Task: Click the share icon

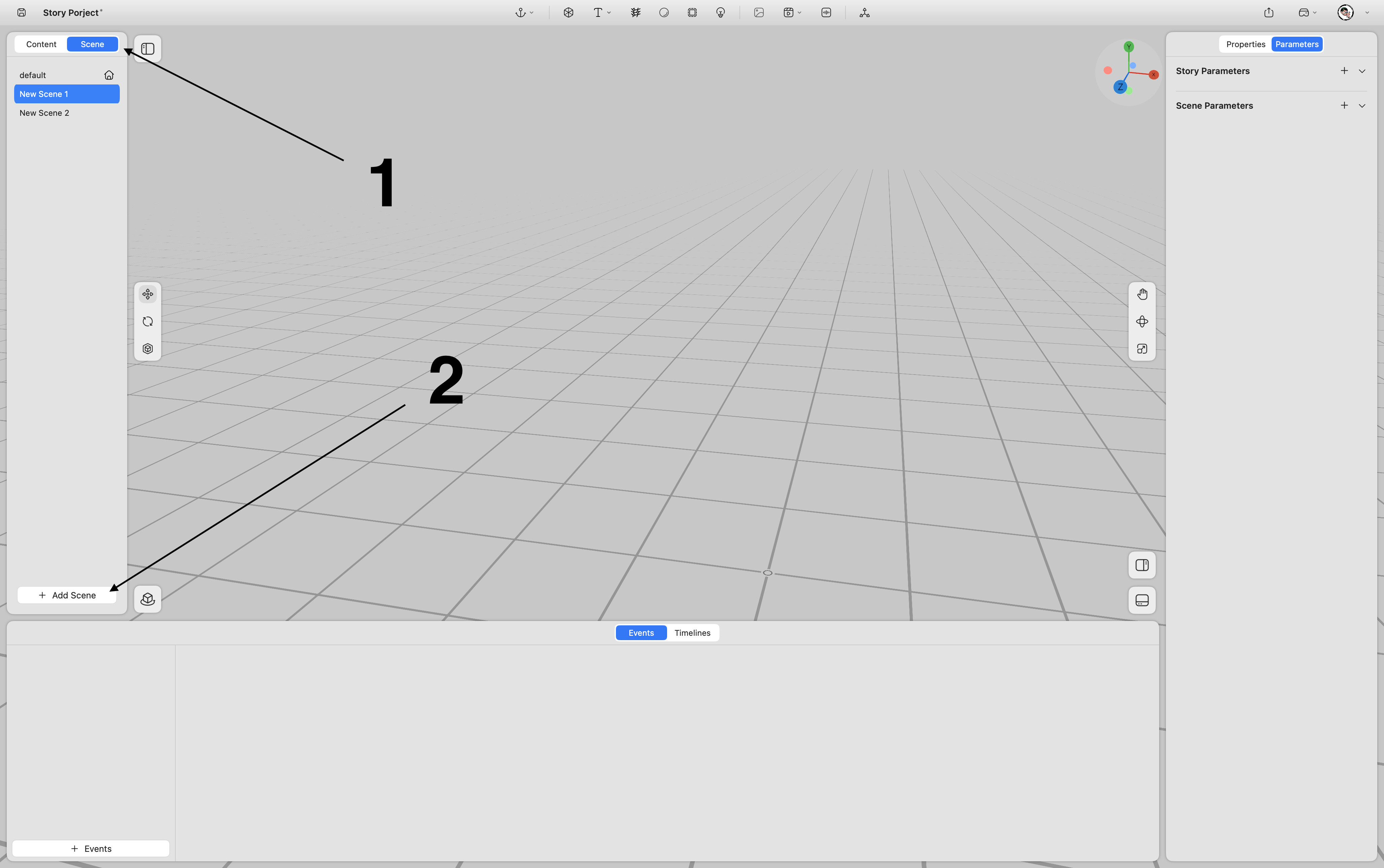Action: [x=1269, y=13]
